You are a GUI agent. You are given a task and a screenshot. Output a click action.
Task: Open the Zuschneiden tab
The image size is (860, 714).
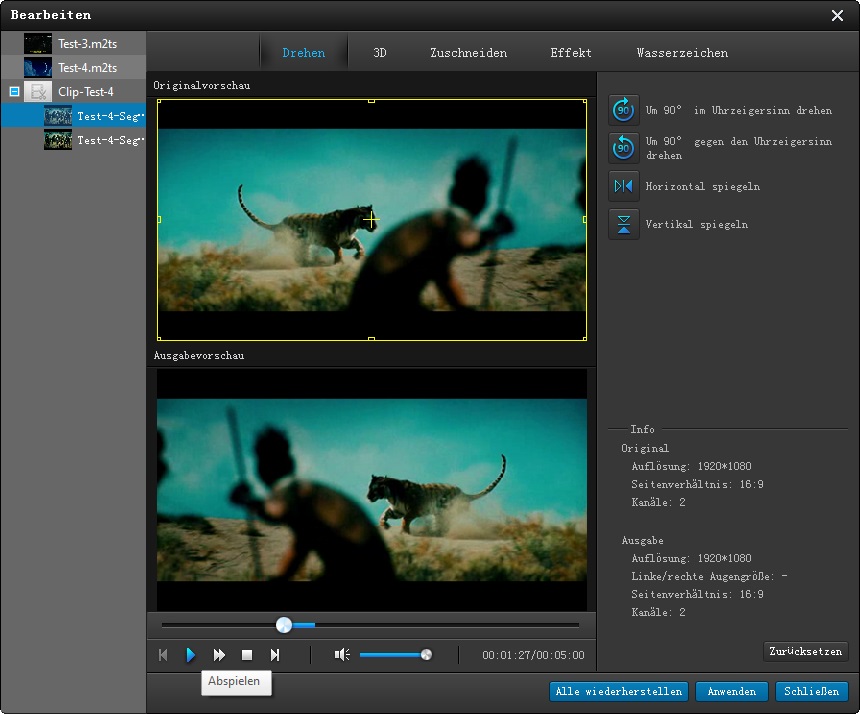point(468,53)
